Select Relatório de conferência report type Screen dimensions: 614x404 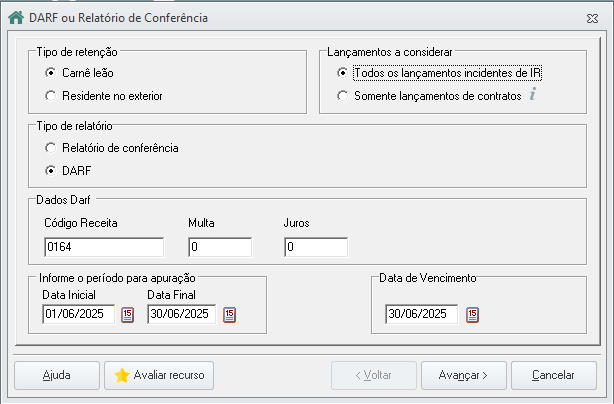[x=50, y=148]
